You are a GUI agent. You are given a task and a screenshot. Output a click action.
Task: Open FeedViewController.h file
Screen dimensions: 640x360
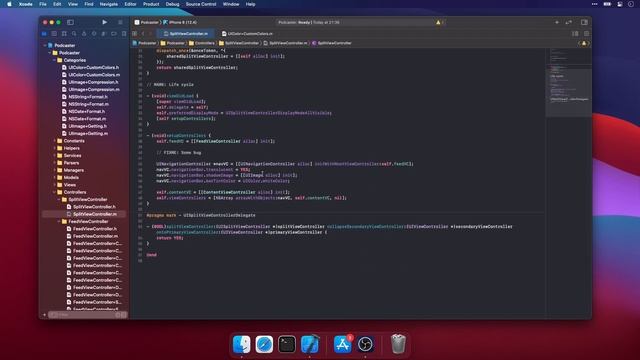coord(91,229)
